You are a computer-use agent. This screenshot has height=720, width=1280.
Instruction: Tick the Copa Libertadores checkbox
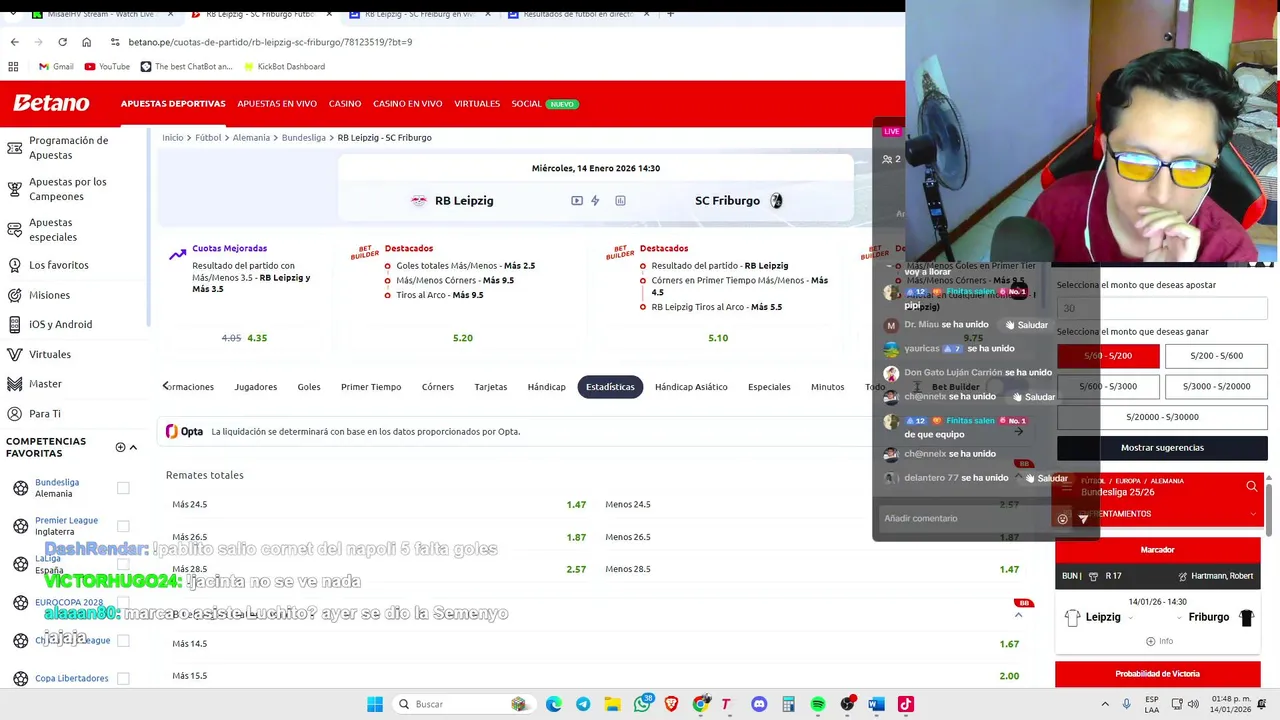[x=123, y=678]
